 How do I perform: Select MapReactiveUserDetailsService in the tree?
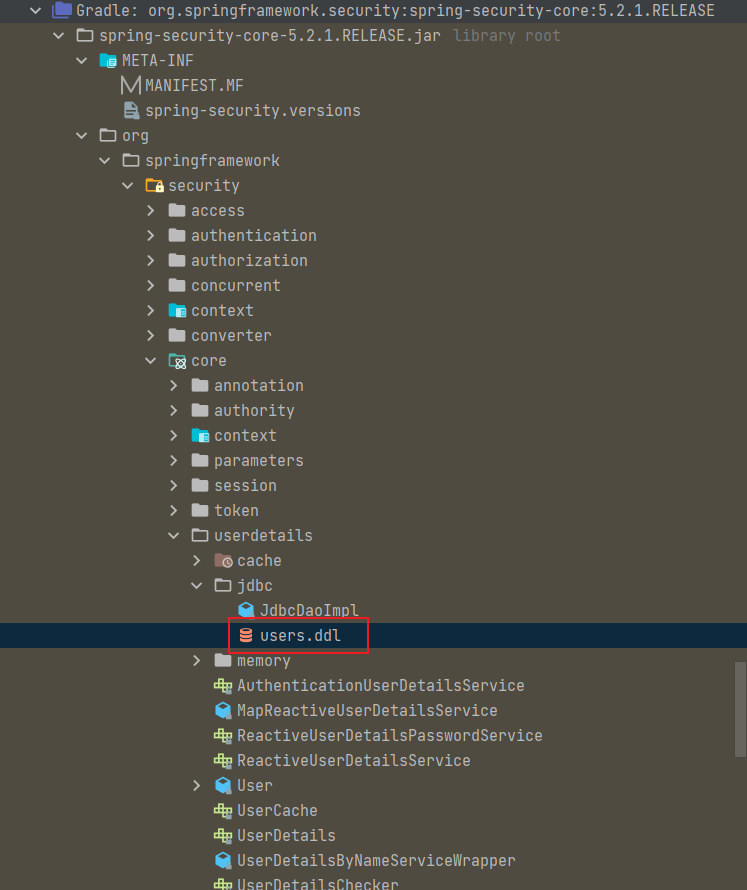pos(367,711)
